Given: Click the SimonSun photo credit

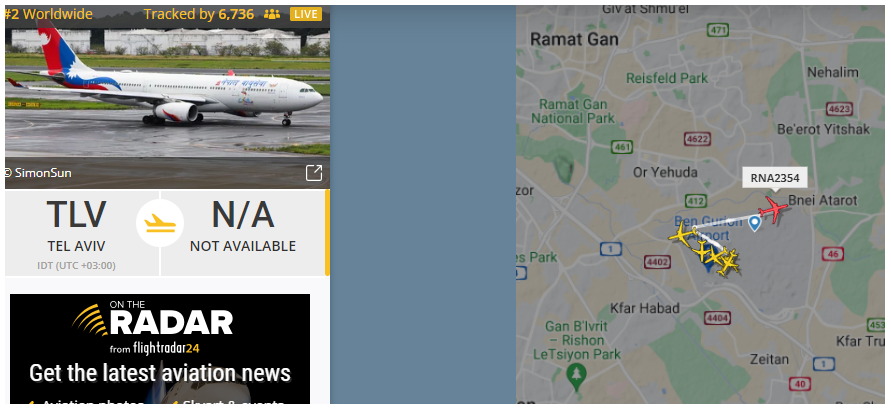Looking at the screenshot, I should click(38, 173).
